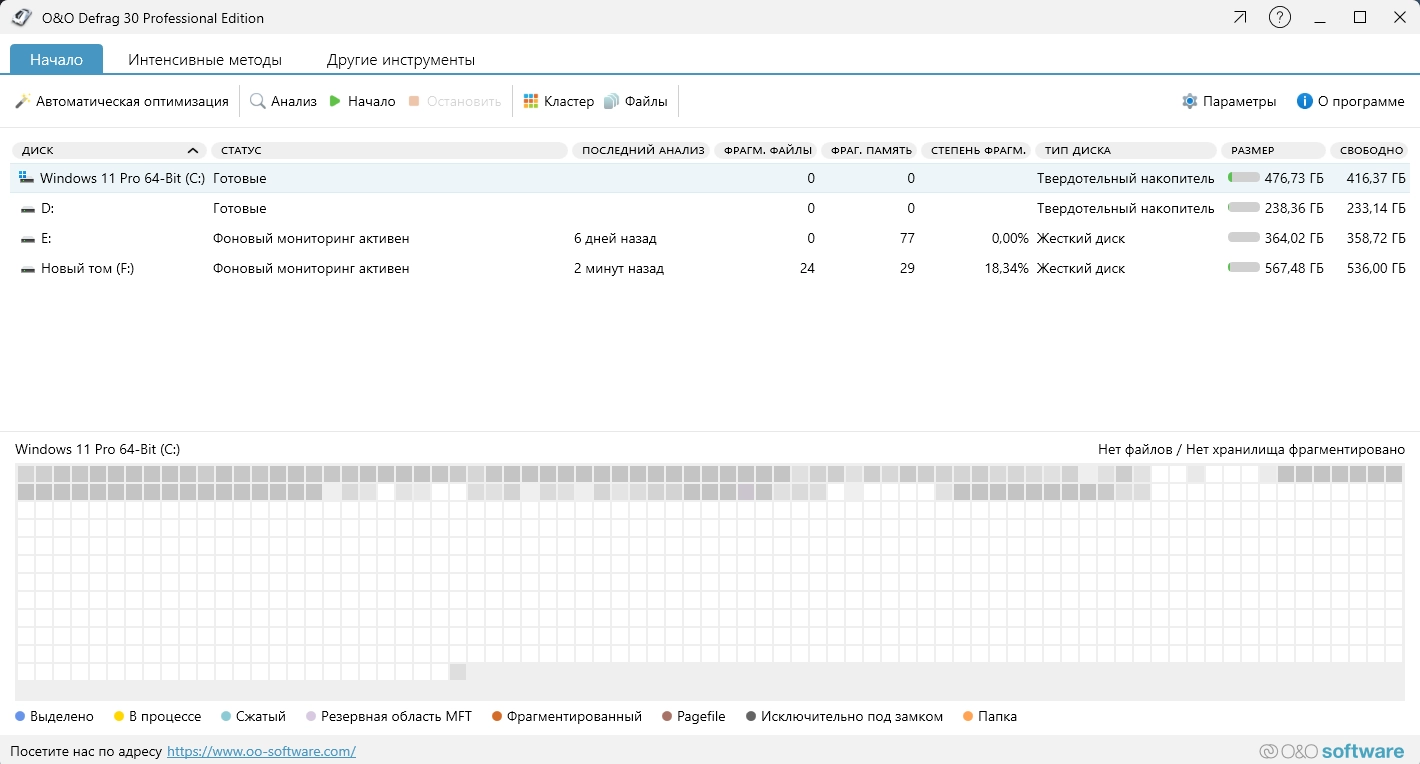Click the C: drive usage bar

(1243, 178)
